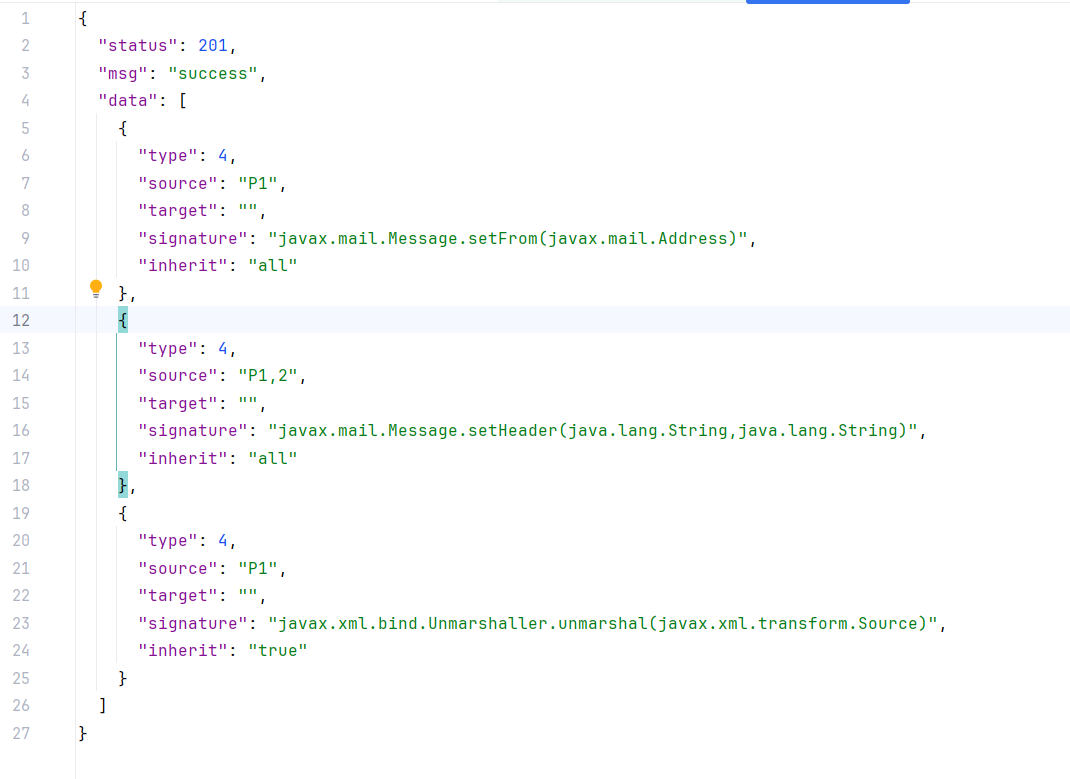
Task: Click the opening brace on line 19
Action: coord(122,513)
